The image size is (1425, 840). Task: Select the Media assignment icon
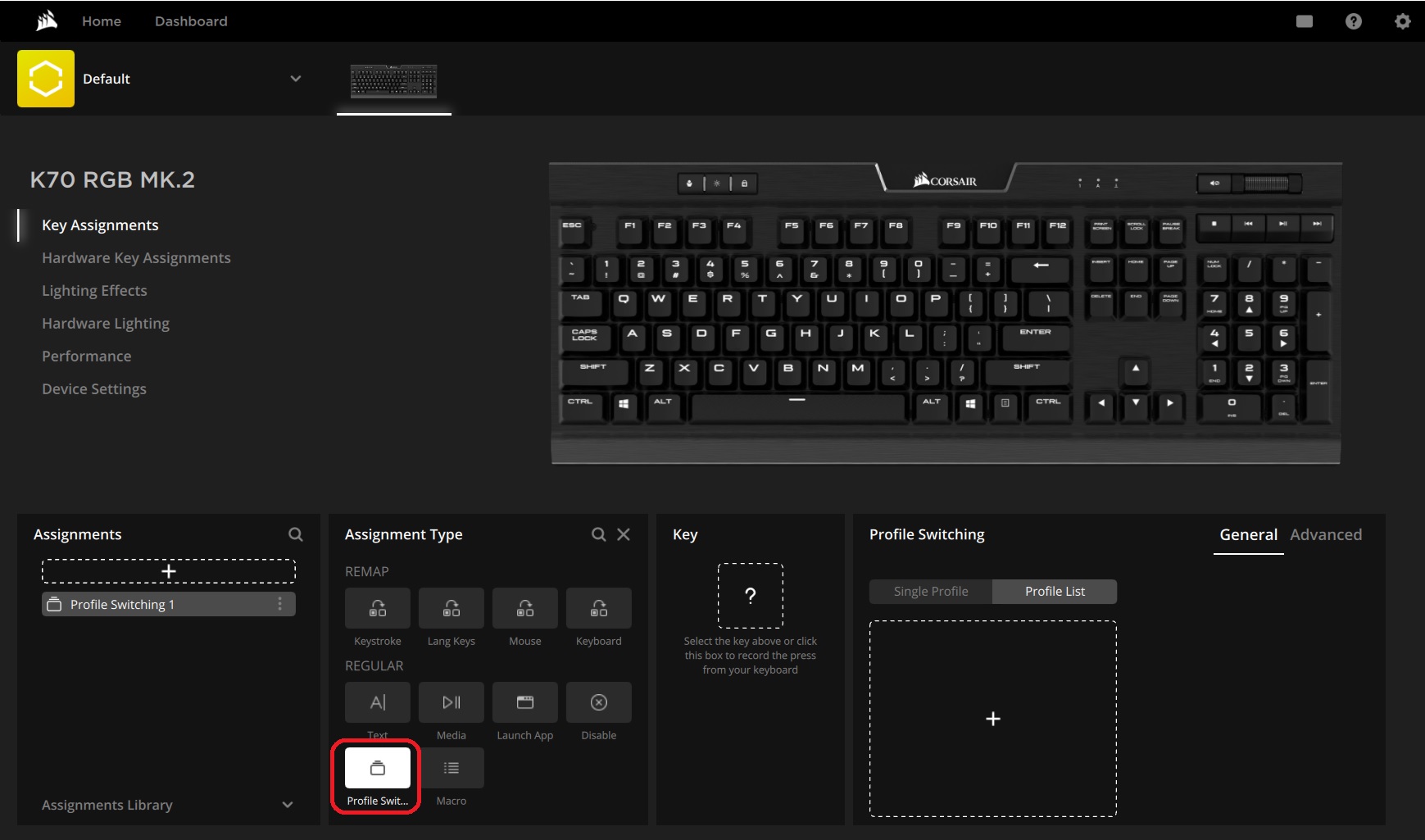(451, 702)
